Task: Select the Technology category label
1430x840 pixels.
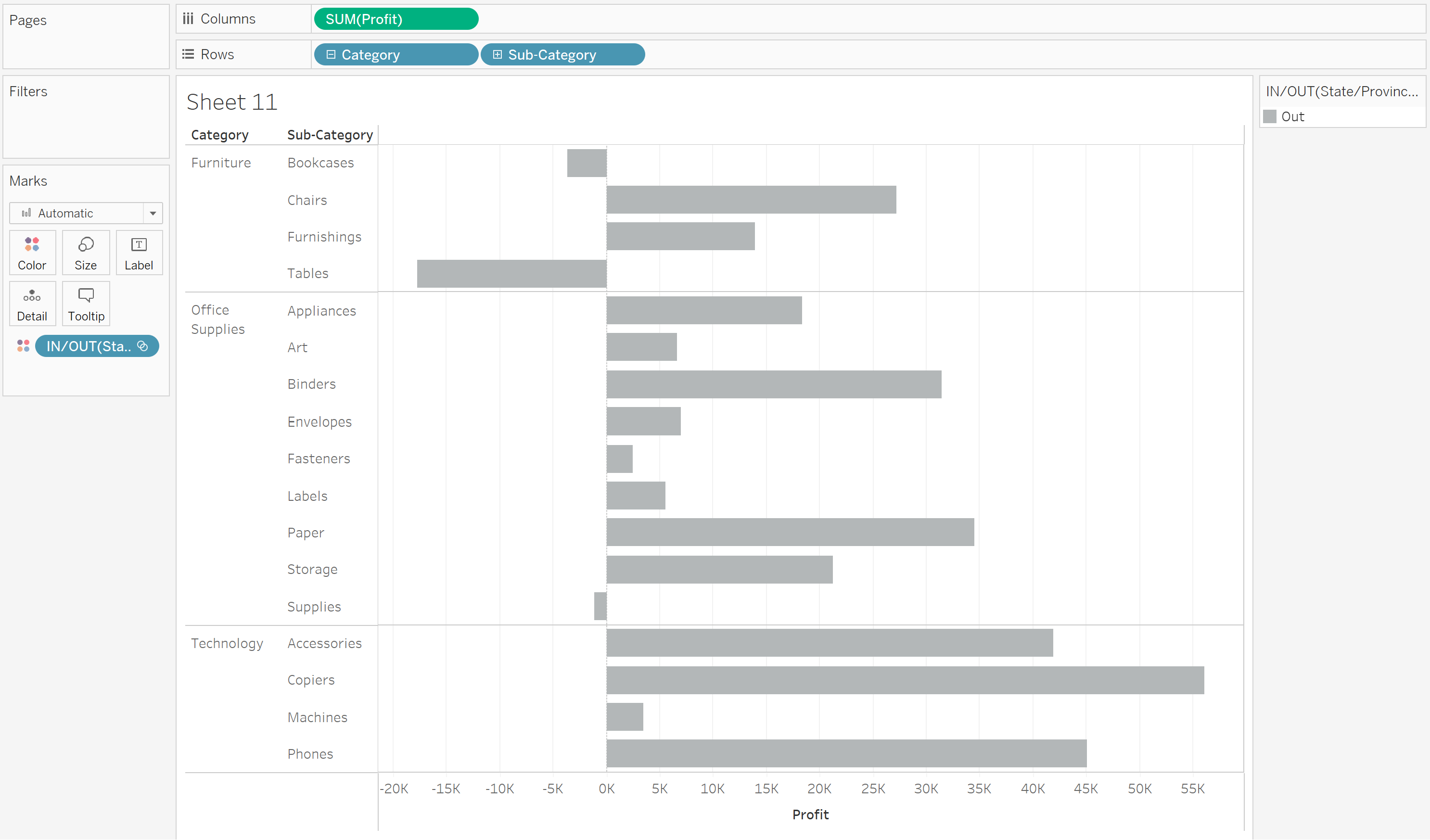Action: coord(227,644)
